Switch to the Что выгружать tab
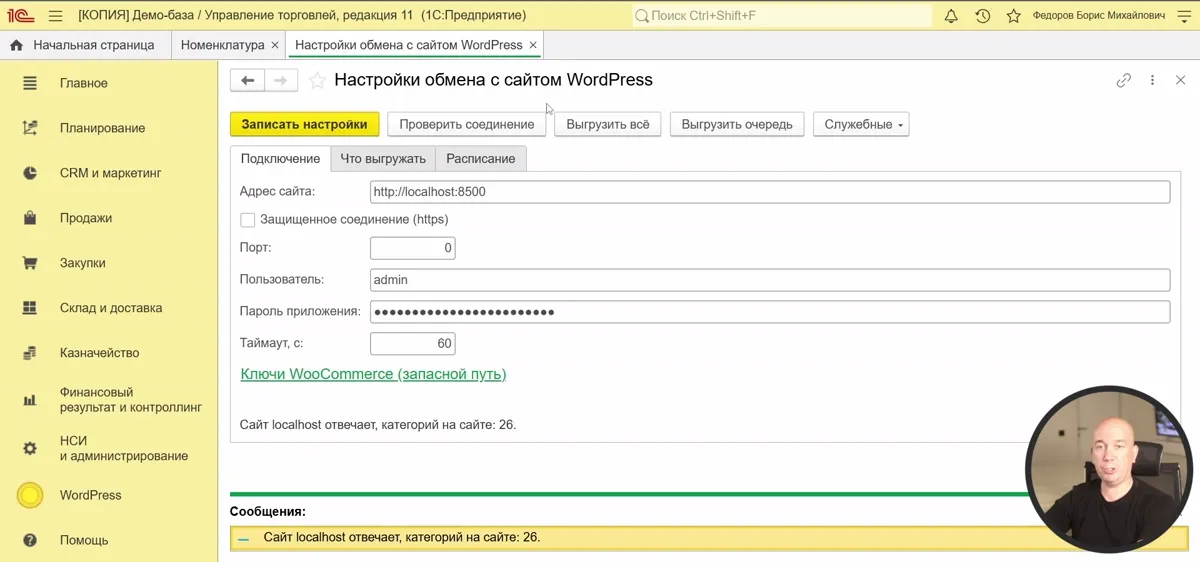The width and height of the screenshot is (1200, 562). coord(383,158)
